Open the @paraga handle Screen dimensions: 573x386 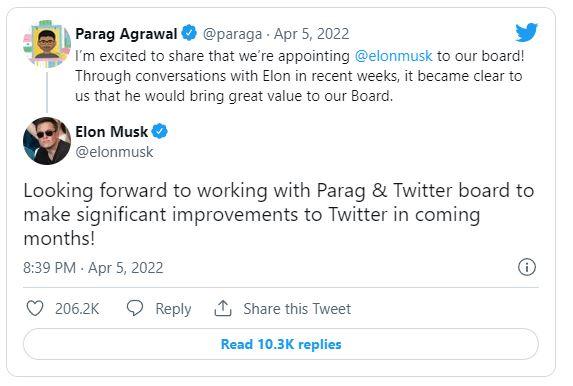pos(232,34)
